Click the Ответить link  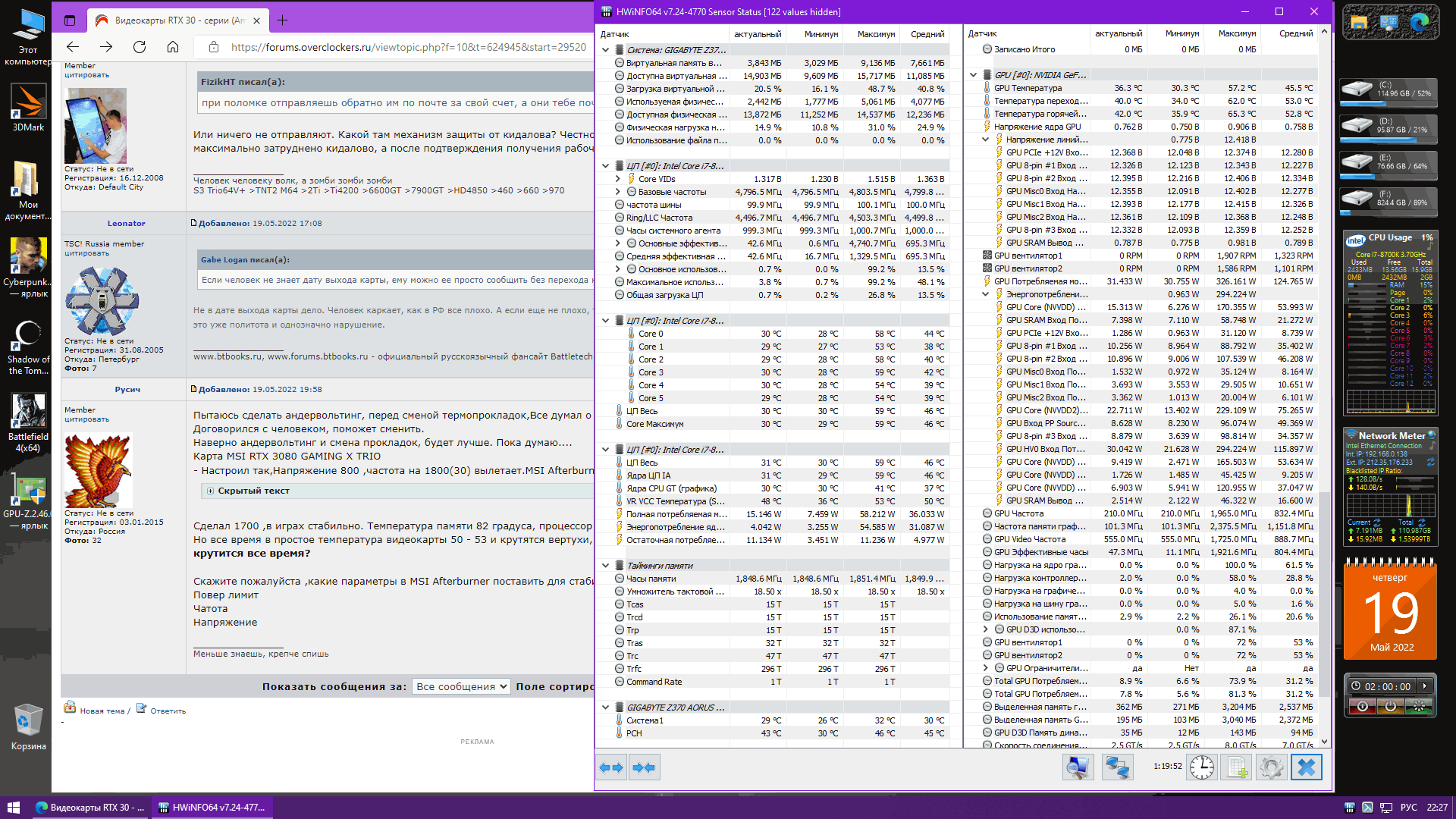tap(168, 711)
